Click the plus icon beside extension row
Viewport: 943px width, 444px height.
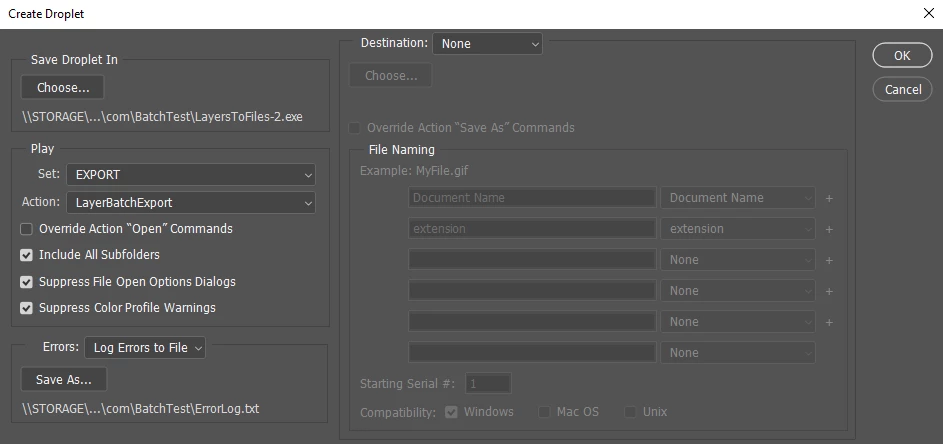(x=829, y=229)
